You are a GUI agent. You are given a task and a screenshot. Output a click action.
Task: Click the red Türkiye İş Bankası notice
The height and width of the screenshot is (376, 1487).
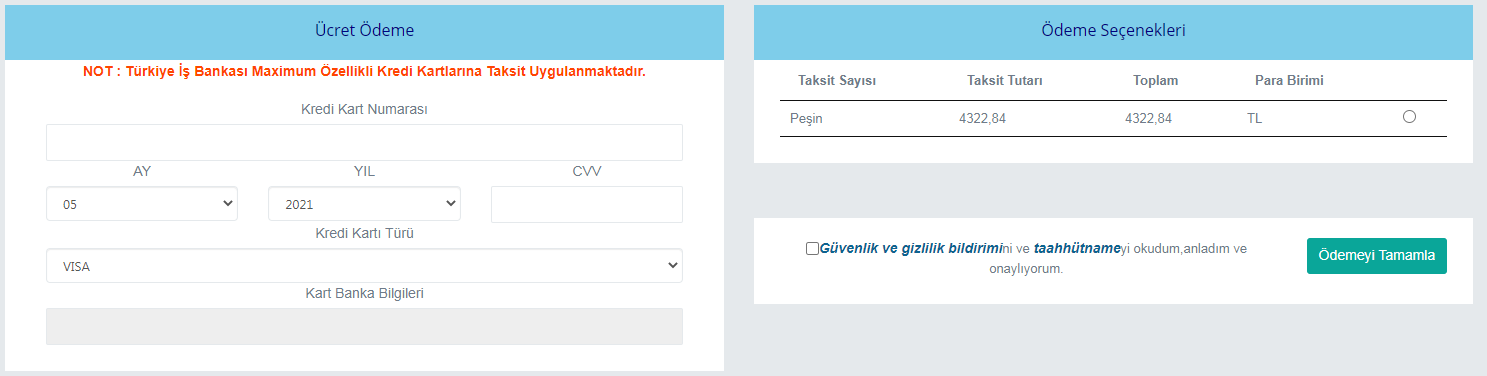coord(364,72)
